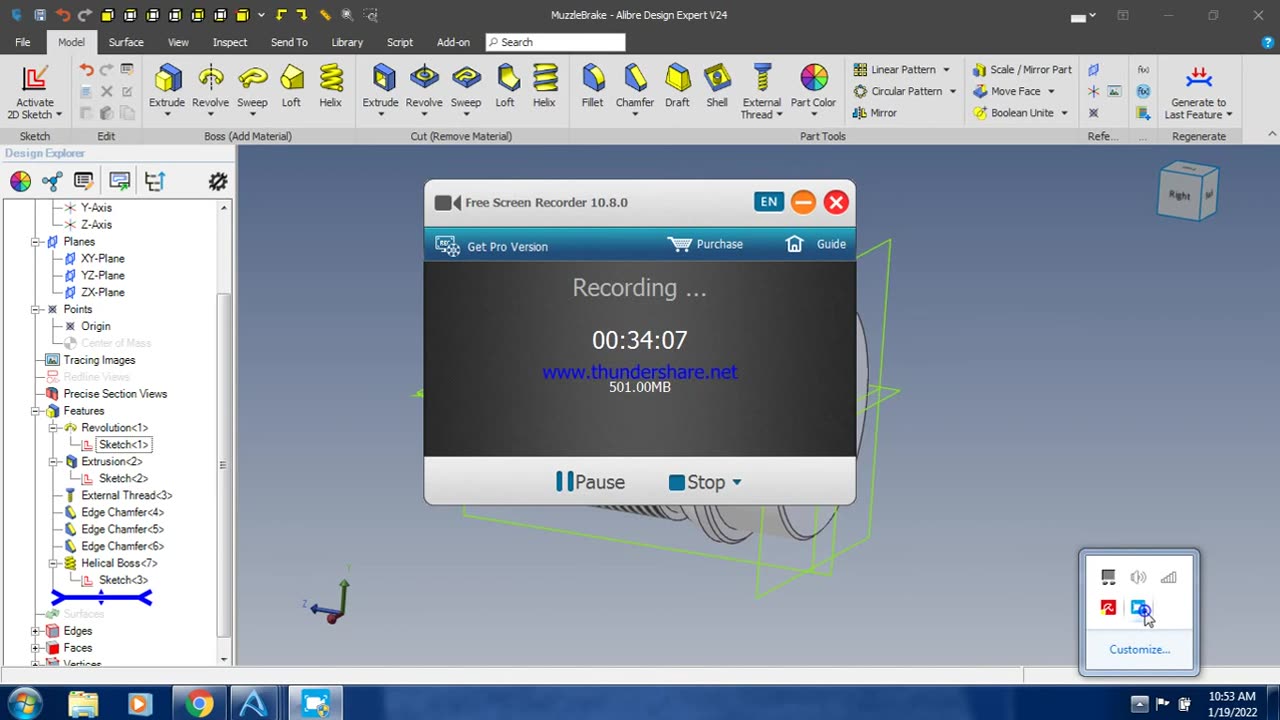Open the Cut Sweep dropdown arrow
The height and width of the screenshot is (720, 1280).
coord(466,114)
